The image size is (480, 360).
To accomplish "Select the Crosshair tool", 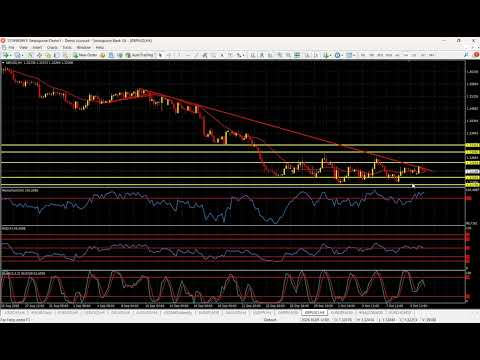I will pyautogui.click(x=169, y=55).
